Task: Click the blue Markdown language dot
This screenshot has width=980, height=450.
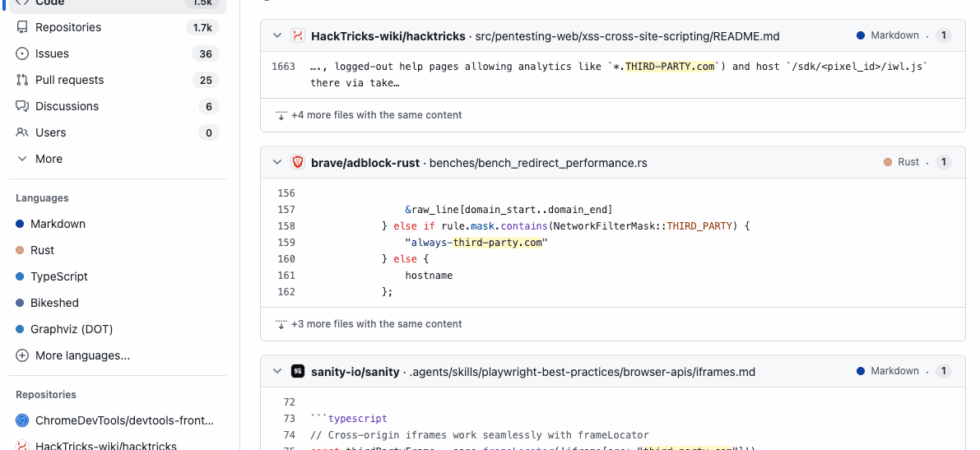Action: 20,224
